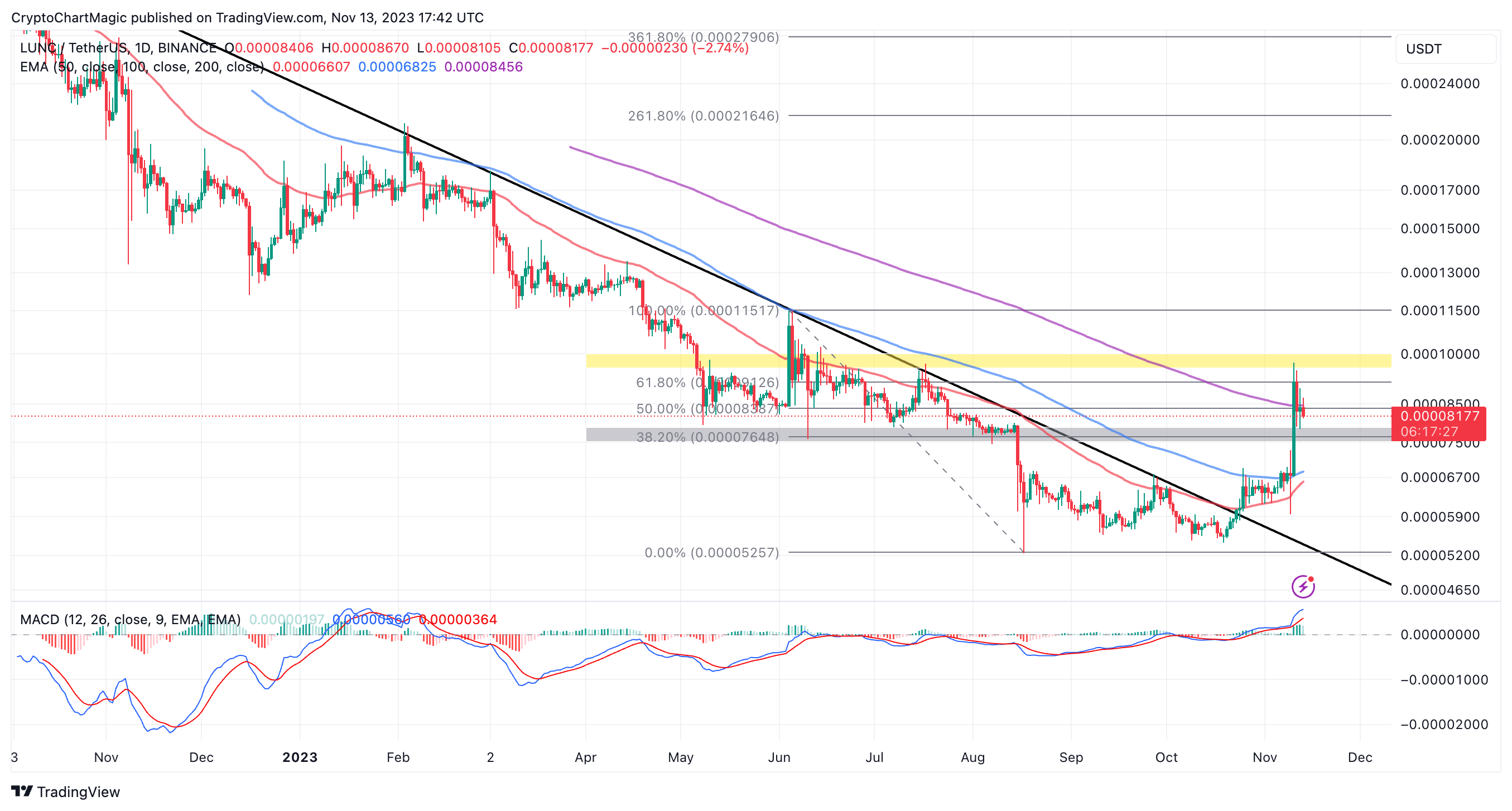Click the 261.80% (0.00021646) Fibonacci label
The width and height of the screenshot is (1512, 811).
point(703,115)
